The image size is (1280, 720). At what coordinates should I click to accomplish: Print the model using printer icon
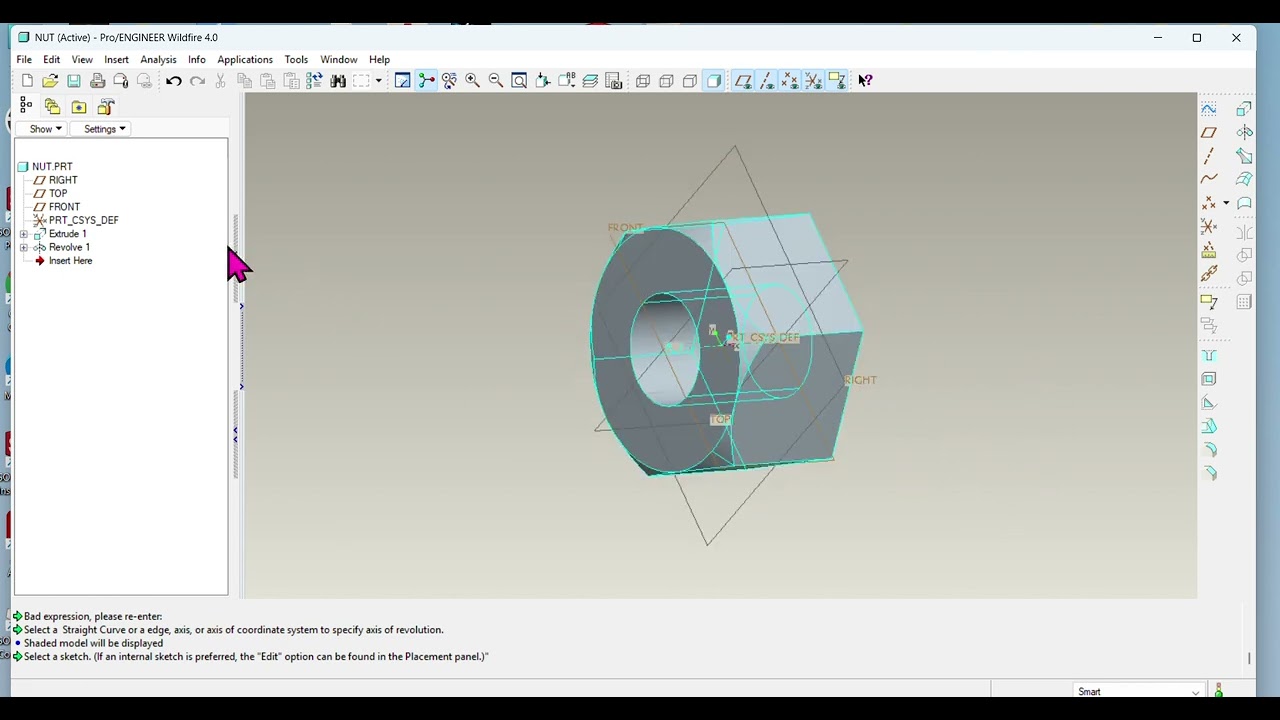point(98,81)
